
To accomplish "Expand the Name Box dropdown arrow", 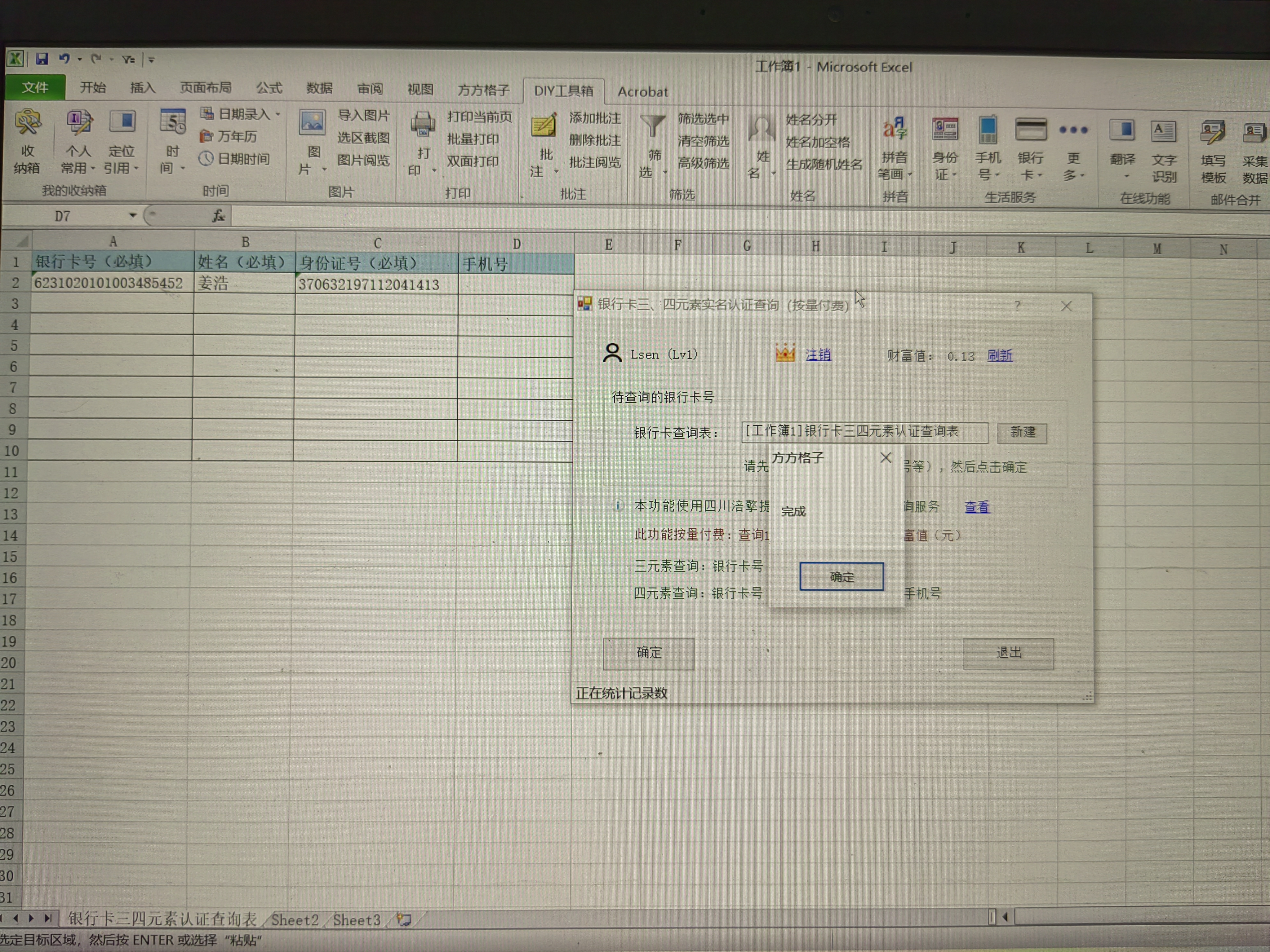I will click(x=133, y=215).
